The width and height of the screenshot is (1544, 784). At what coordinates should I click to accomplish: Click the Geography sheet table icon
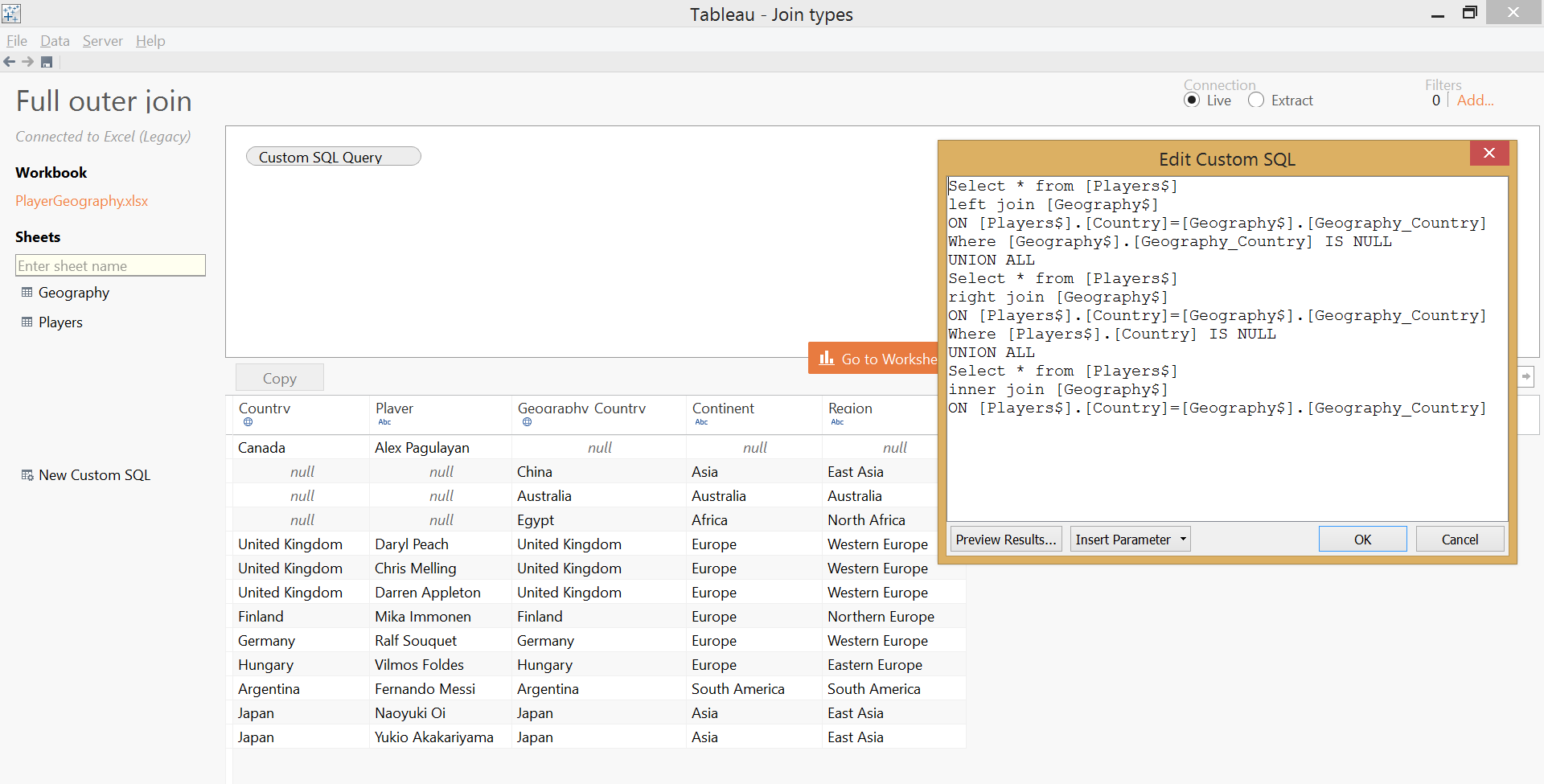pyautogui.click(x=27, y=293)
